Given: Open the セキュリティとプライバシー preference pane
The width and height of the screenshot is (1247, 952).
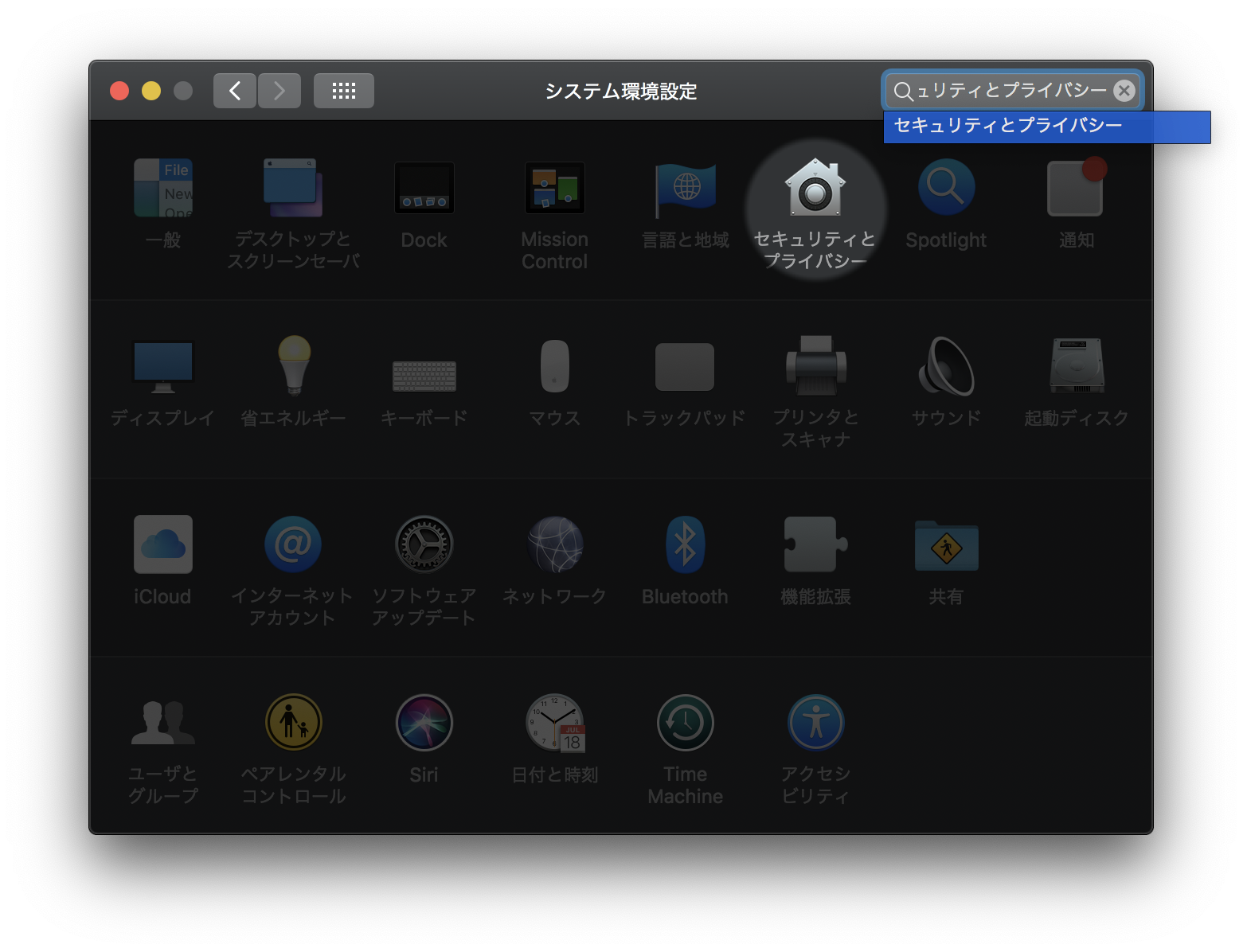Looking at the screenshot, I should click(x=815, y=189).
